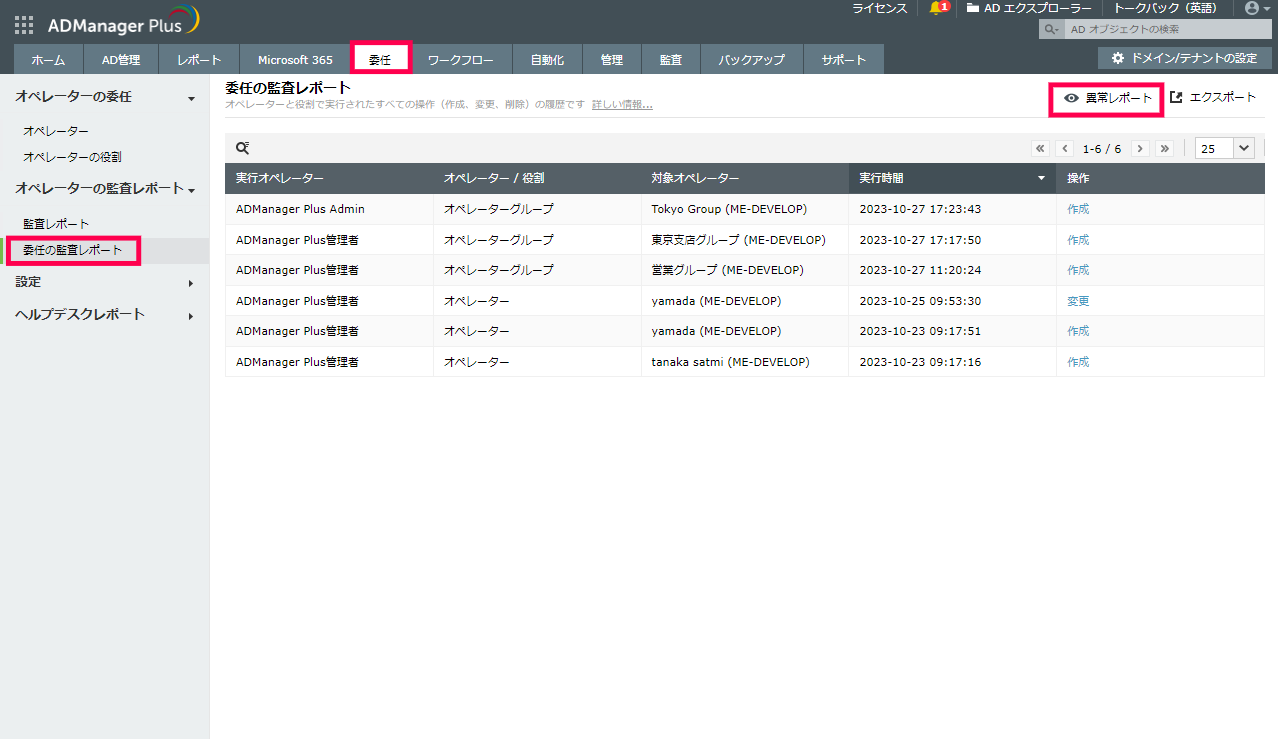The width and height of the screenshot is (1278, 739).
Task: Switch to the 監査 tab
Action: (671, 60)
